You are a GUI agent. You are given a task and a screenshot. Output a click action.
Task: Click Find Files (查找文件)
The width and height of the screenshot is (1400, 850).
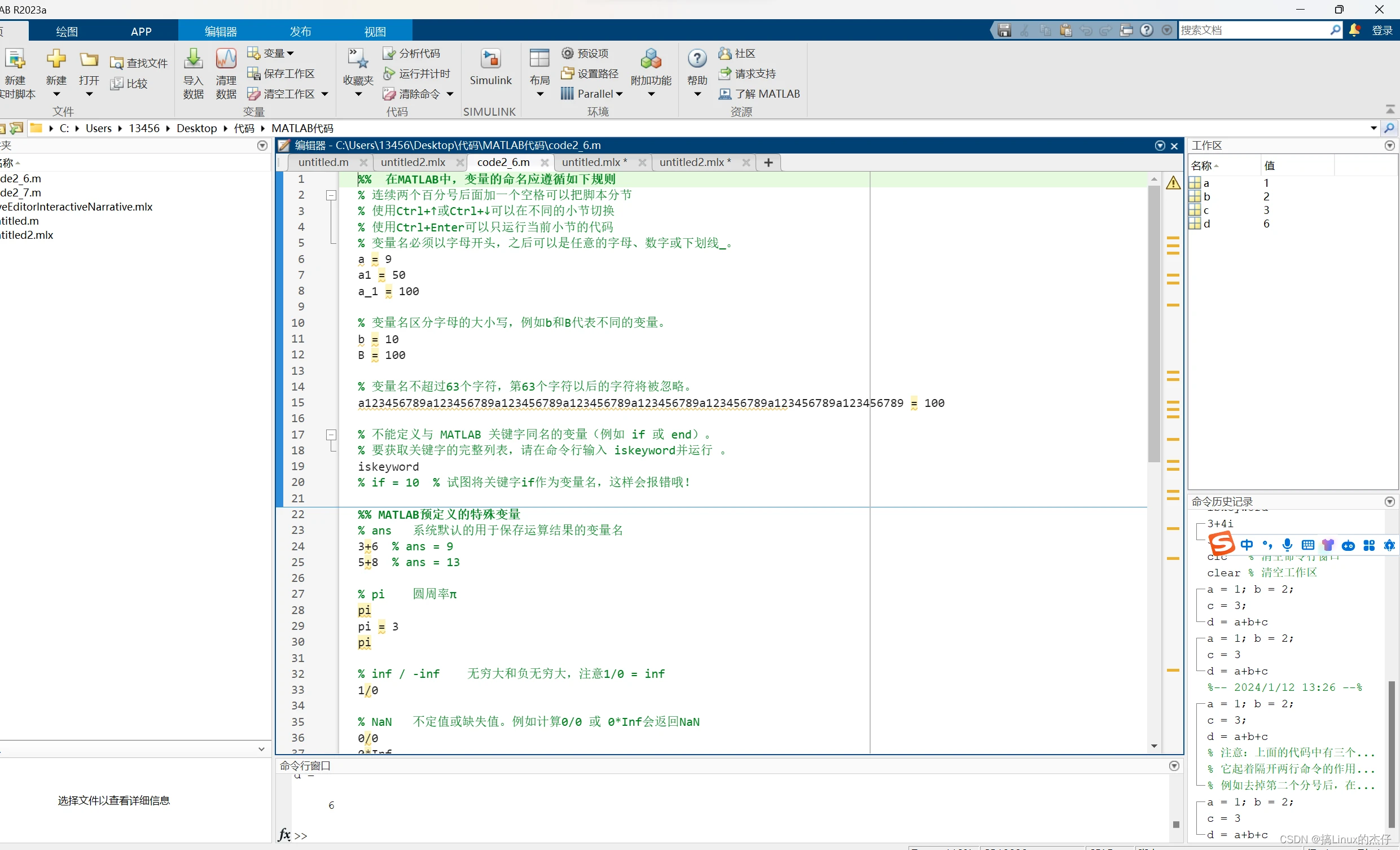click(139, 63)
